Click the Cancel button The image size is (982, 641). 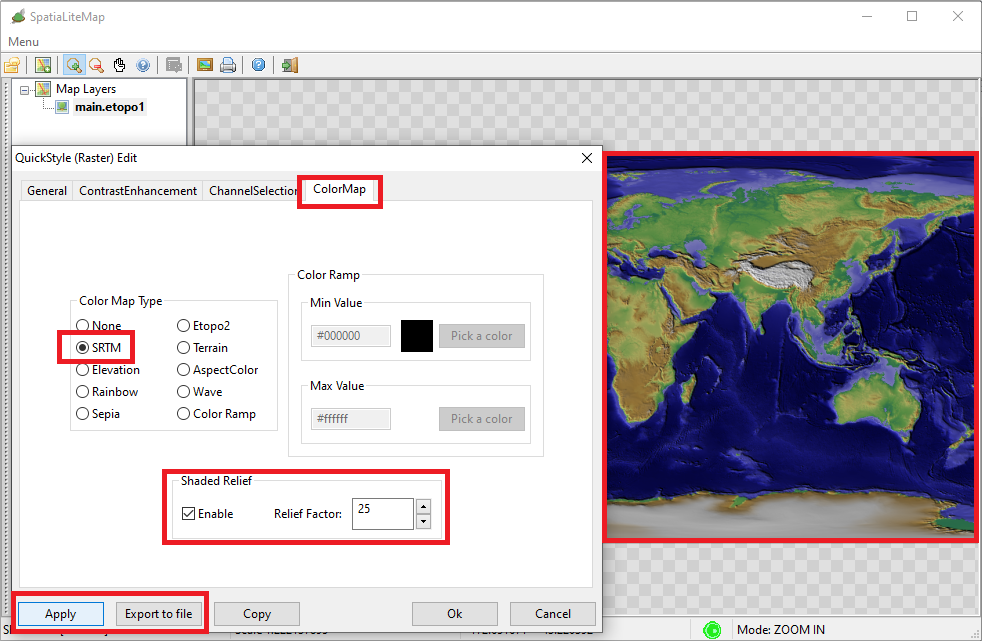click(552, 614)
